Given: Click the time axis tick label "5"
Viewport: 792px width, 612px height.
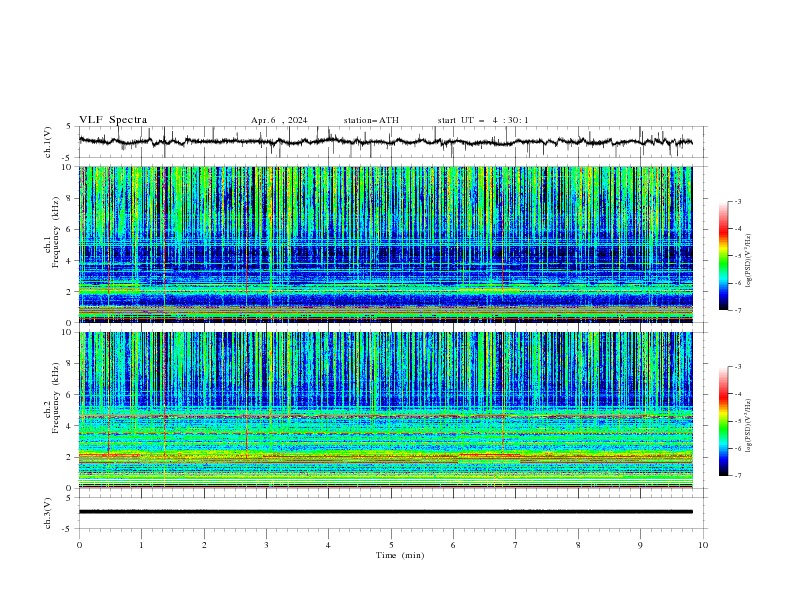Looking at the screenshot, I should [x=391, y=545].
